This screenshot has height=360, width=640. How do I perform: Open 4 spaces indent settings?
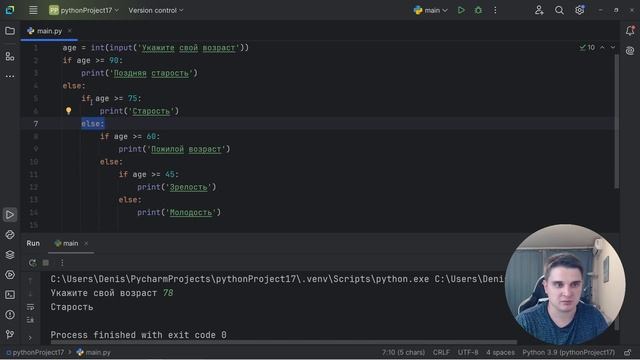click(x=500, y=352)
